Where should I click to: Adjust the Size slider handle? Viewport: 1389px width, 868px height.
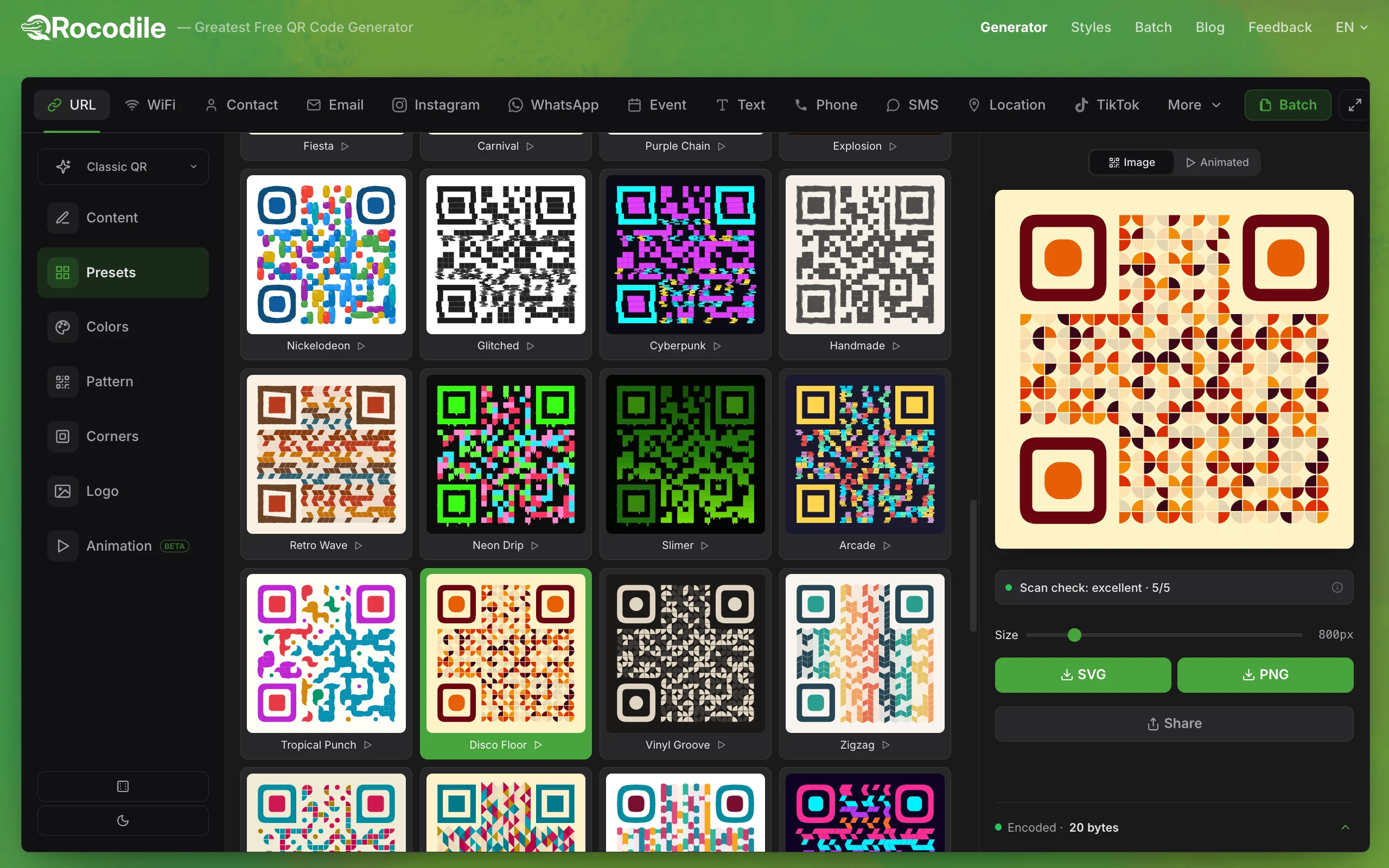[x=1074, y=635]
